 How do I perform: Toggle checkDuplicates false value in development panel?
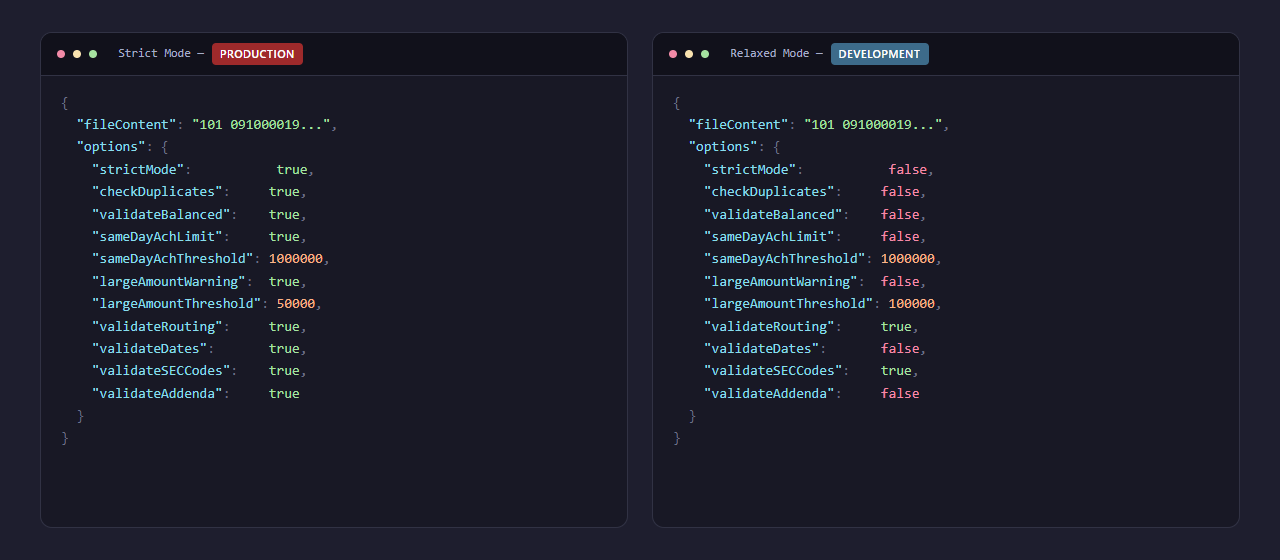[x=900, y=192]
